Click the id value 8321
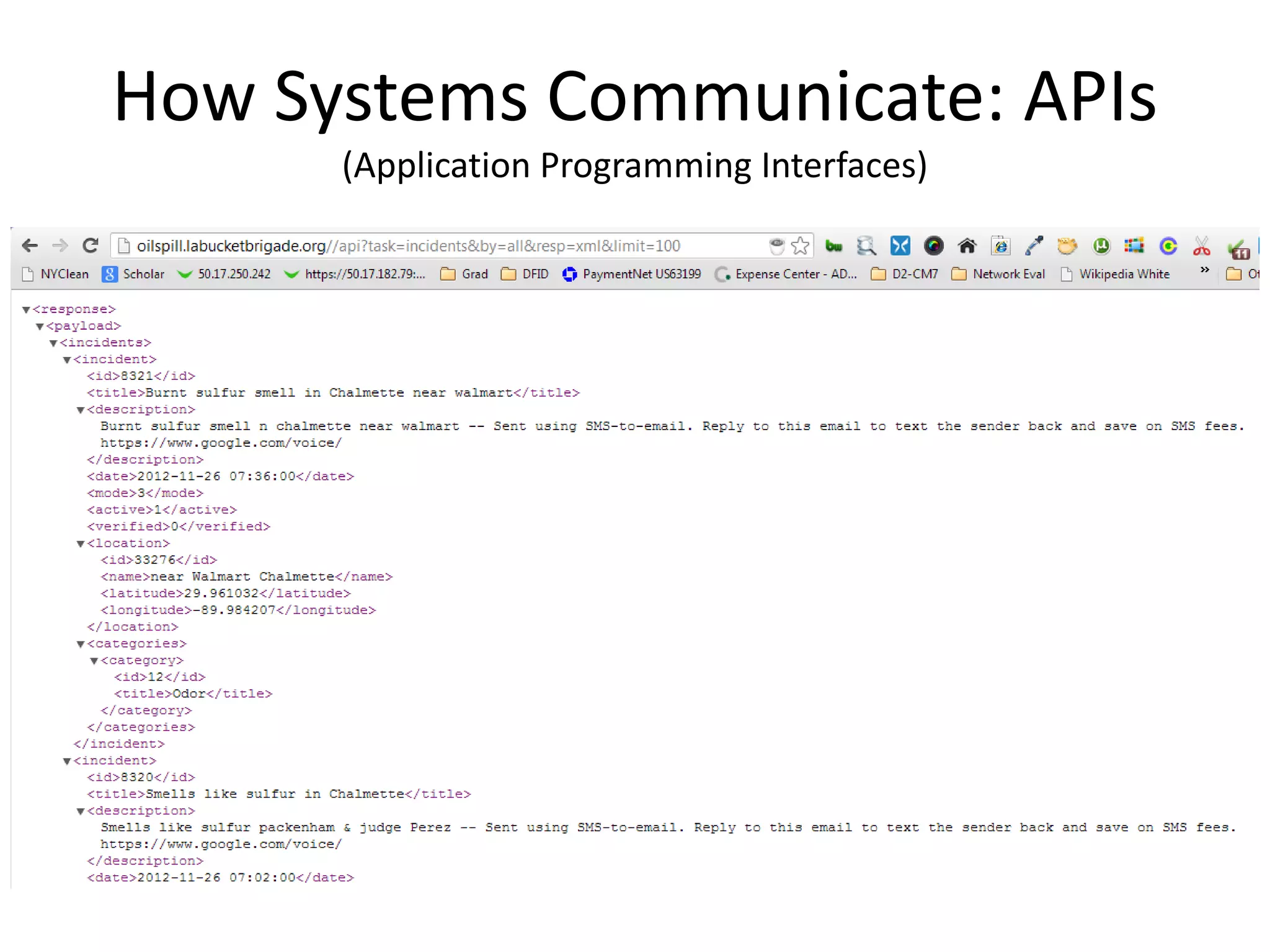This screenshot has width=1270, height=952. click(137, 376)
